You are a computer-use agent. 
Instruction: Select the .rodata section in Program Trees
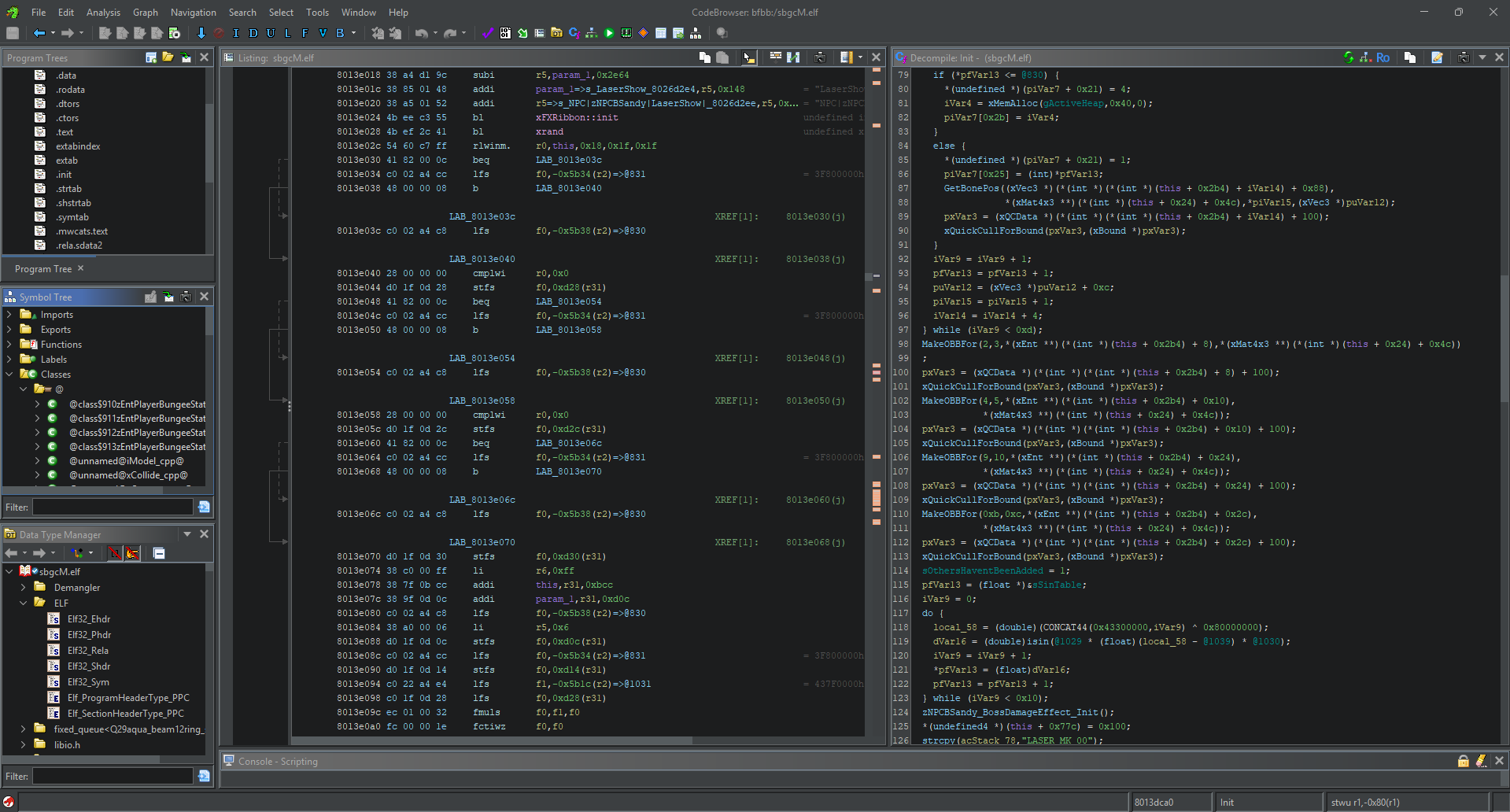(x=70, y=90)
